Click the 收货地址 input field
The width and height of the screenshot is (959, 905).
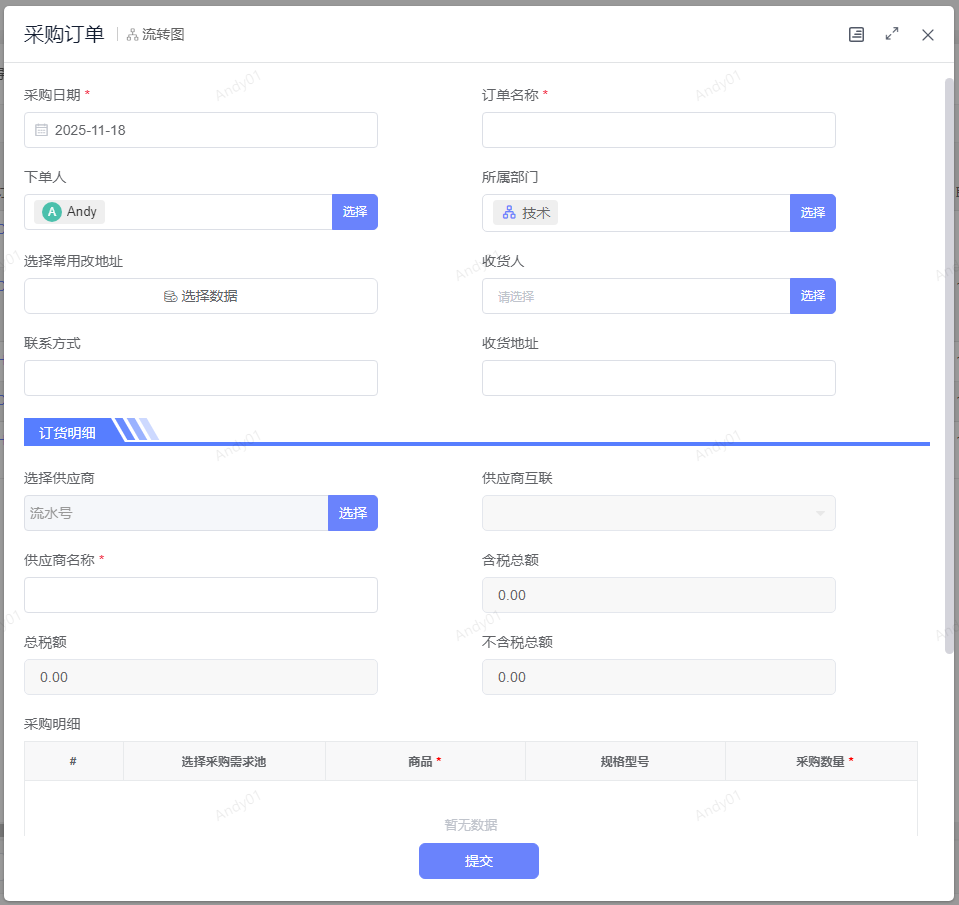pos(658,378)
